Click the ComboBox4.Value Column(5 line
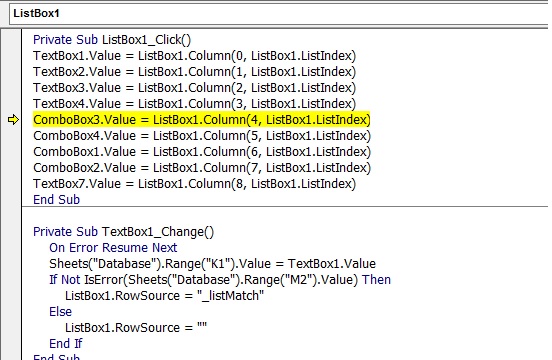This screenshot has height=360, width=552. coord(202,136)
